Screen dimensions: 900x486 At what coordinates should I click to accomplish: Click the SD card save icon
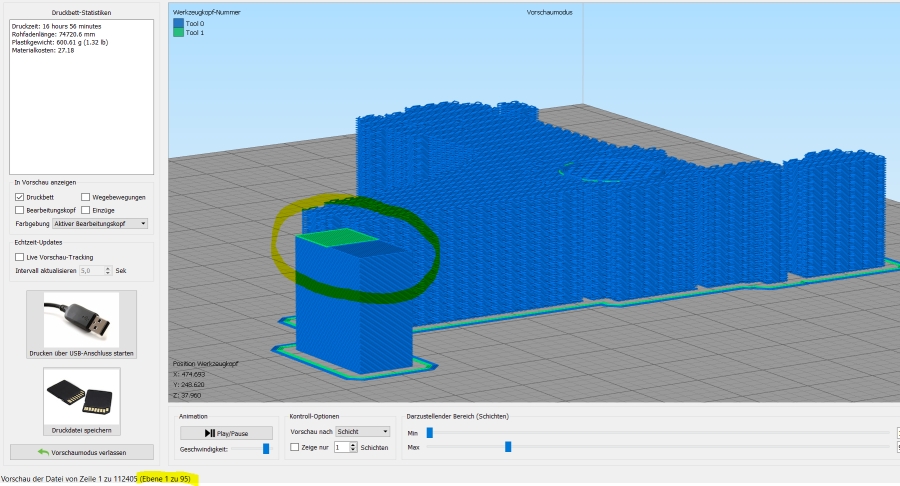[x=81, y=395]
